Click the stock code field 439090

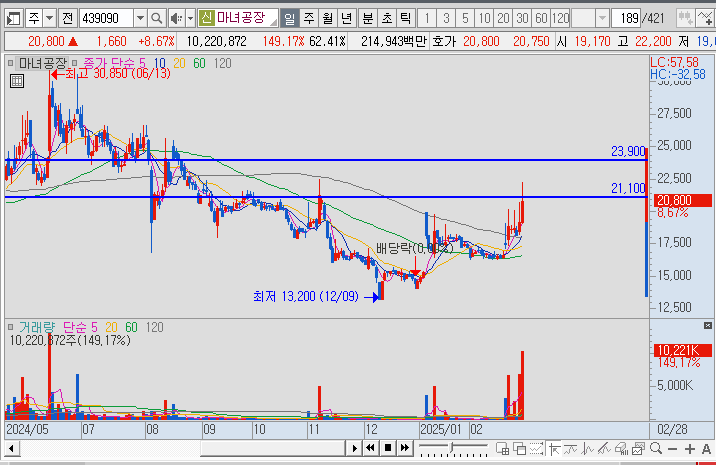point(106,18)
